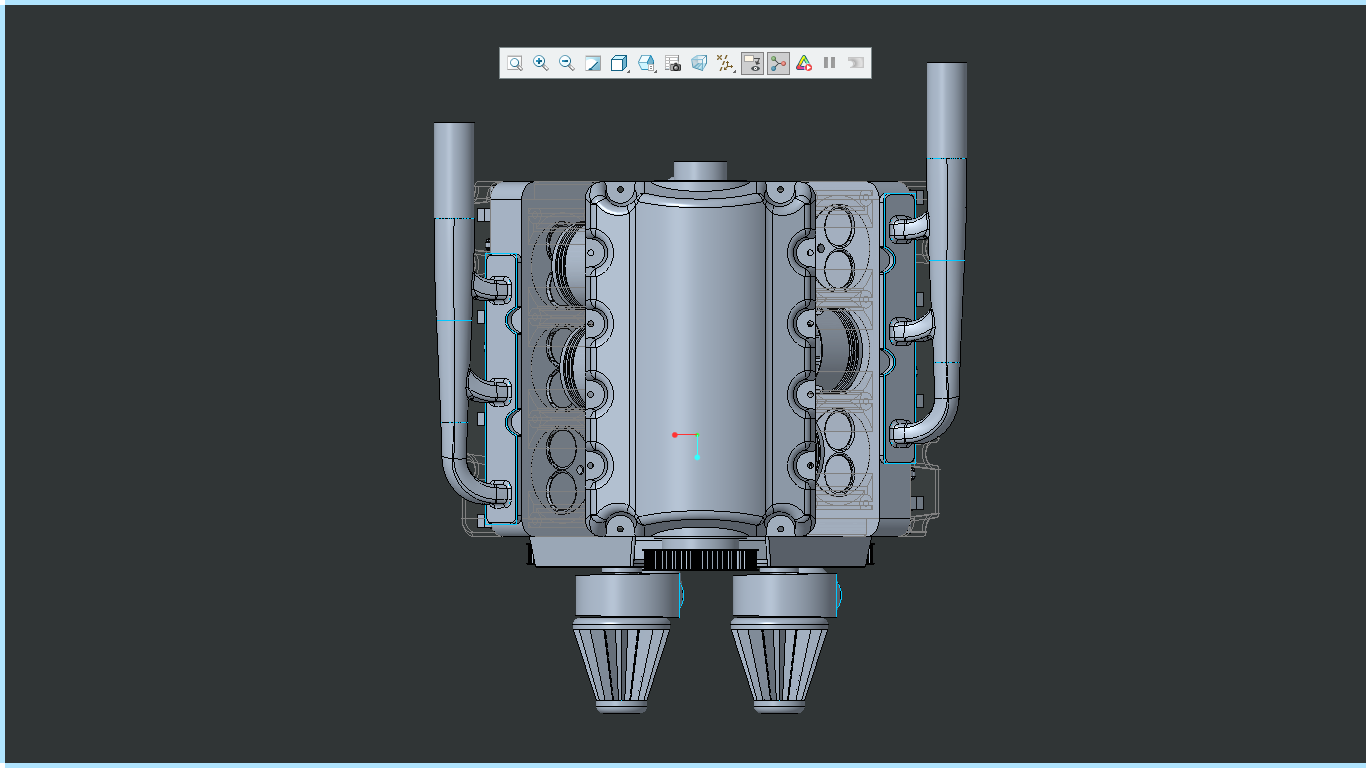Repaint the graphics window
Image resolution: width=1366 pixels, height=768 pixels.
point(593,63)
